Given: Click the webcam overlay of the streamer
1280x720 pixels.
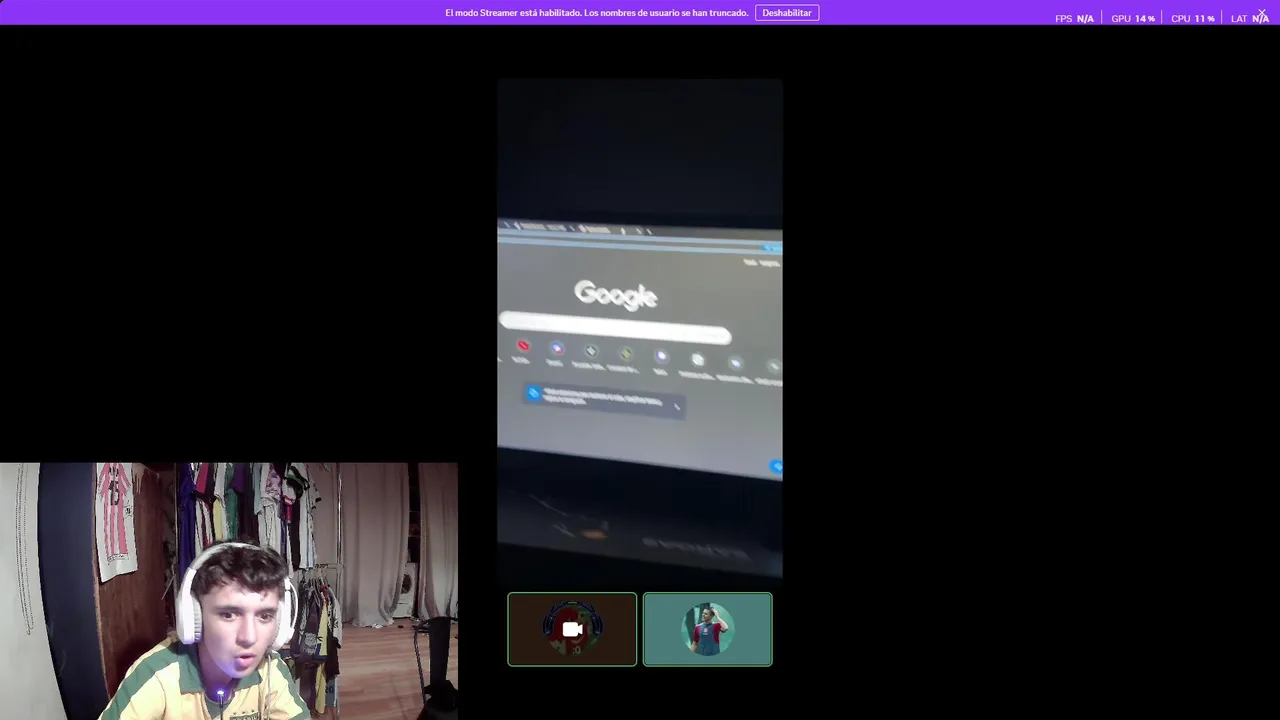Looking at the screenshot, I should [229, 591].
